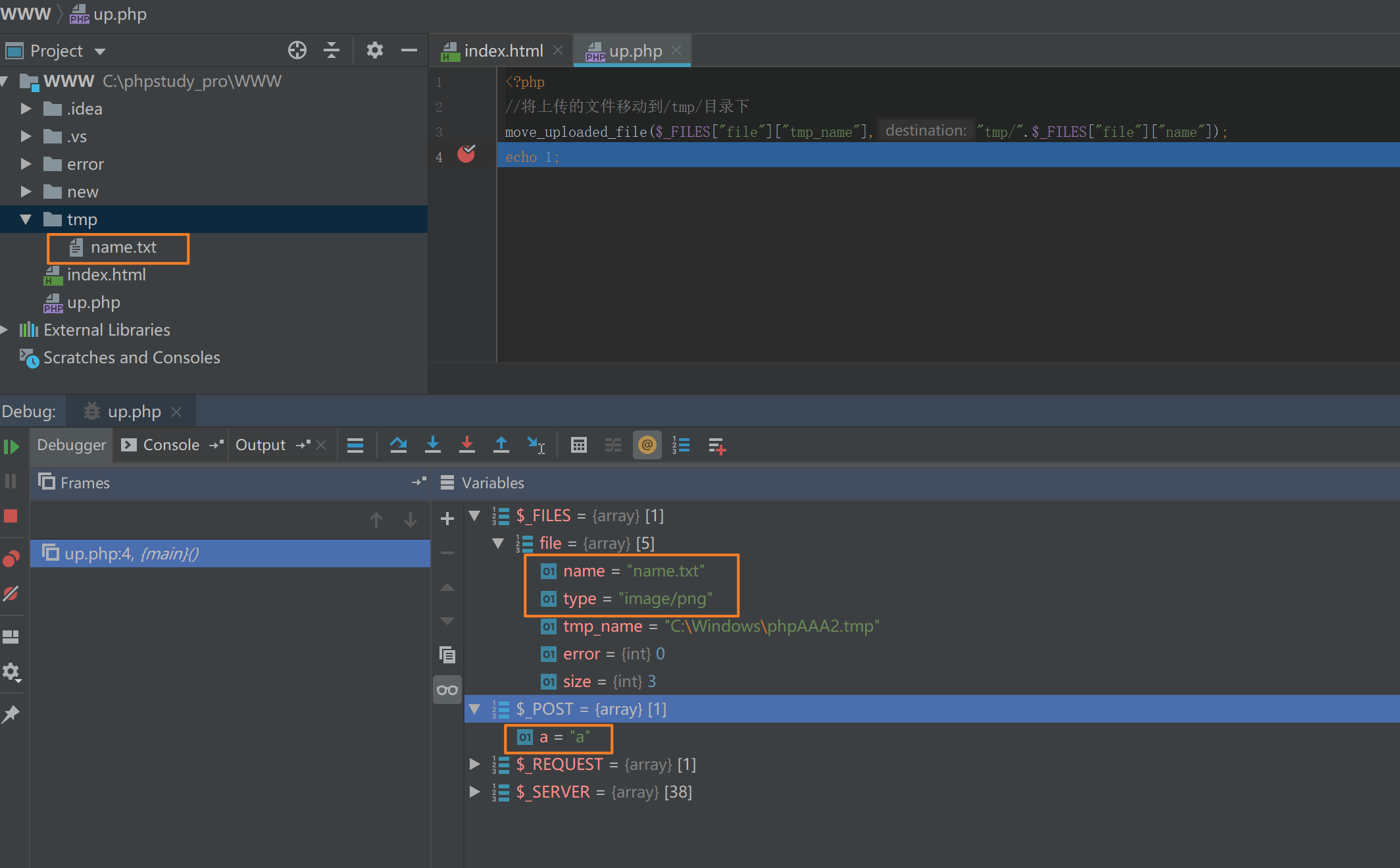Pin the debug tab
The width and height of the screenshot is (1400, 868).
point(11,714)
